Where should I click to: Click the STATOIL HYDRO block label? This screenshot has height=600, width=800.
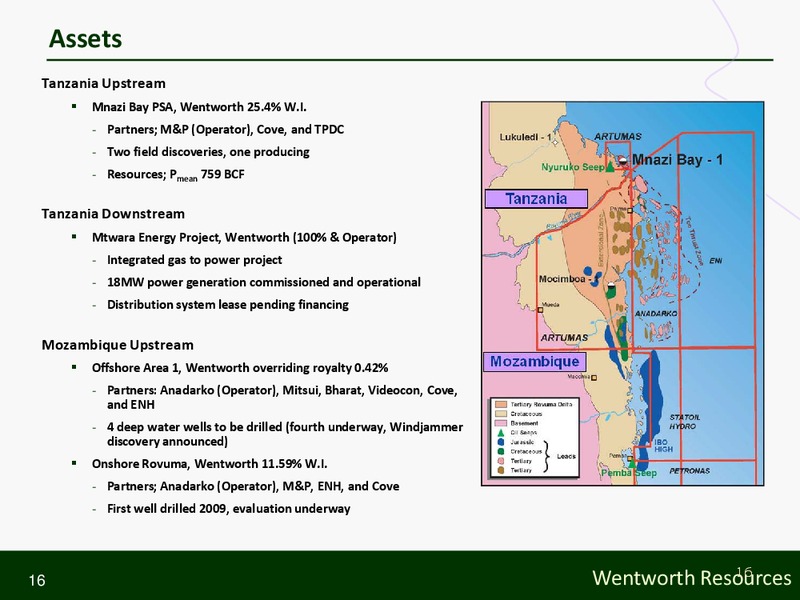(684, 421)
